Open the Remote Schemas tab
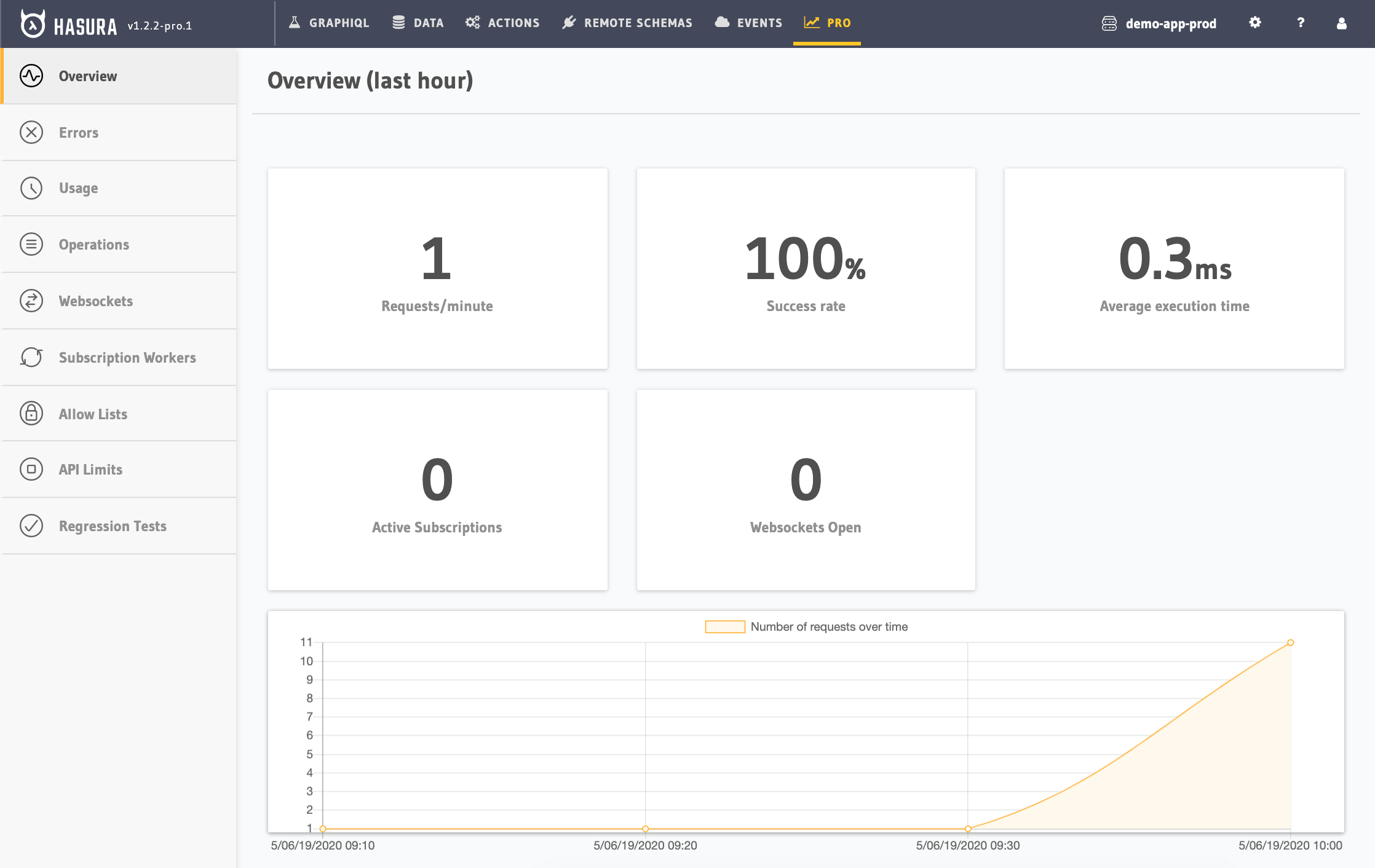1375x868 pixels. [627, 23]
